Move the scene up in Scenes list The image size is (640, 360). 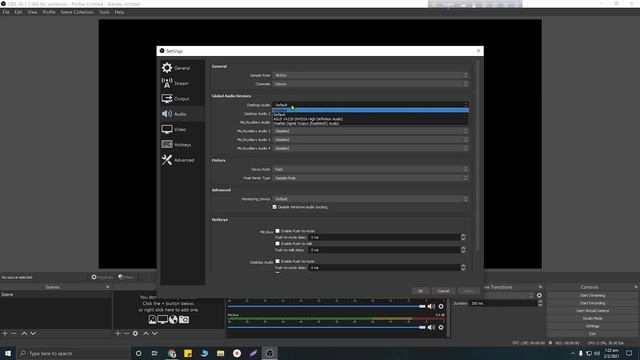pyautogui.click(x=24, y=333)
